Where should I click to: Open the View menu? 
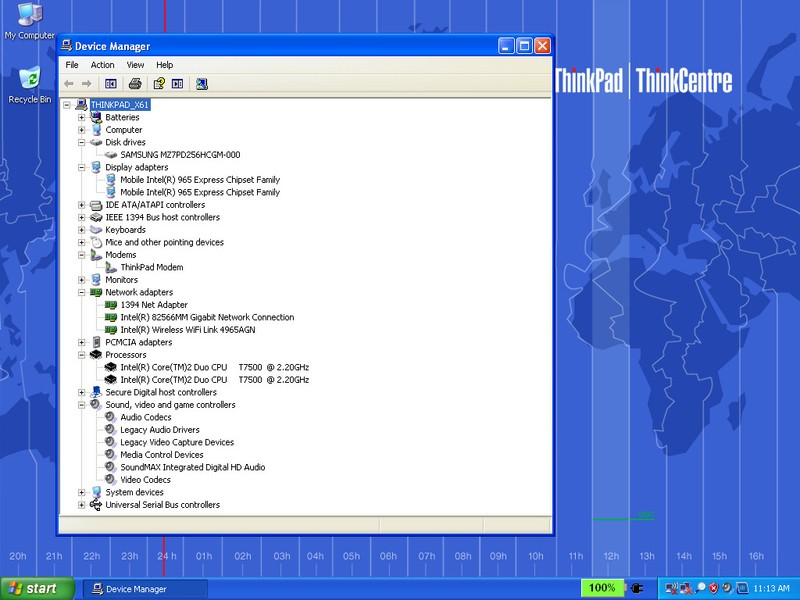[135, 65]
